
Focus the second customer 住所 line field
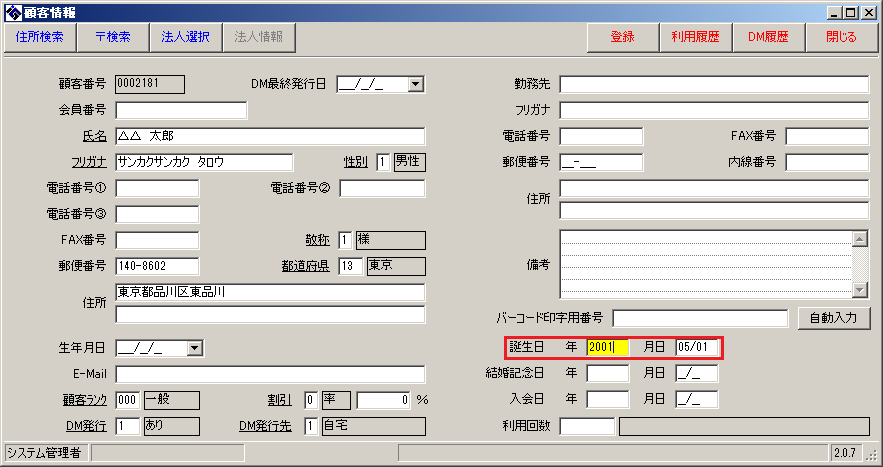270,314
